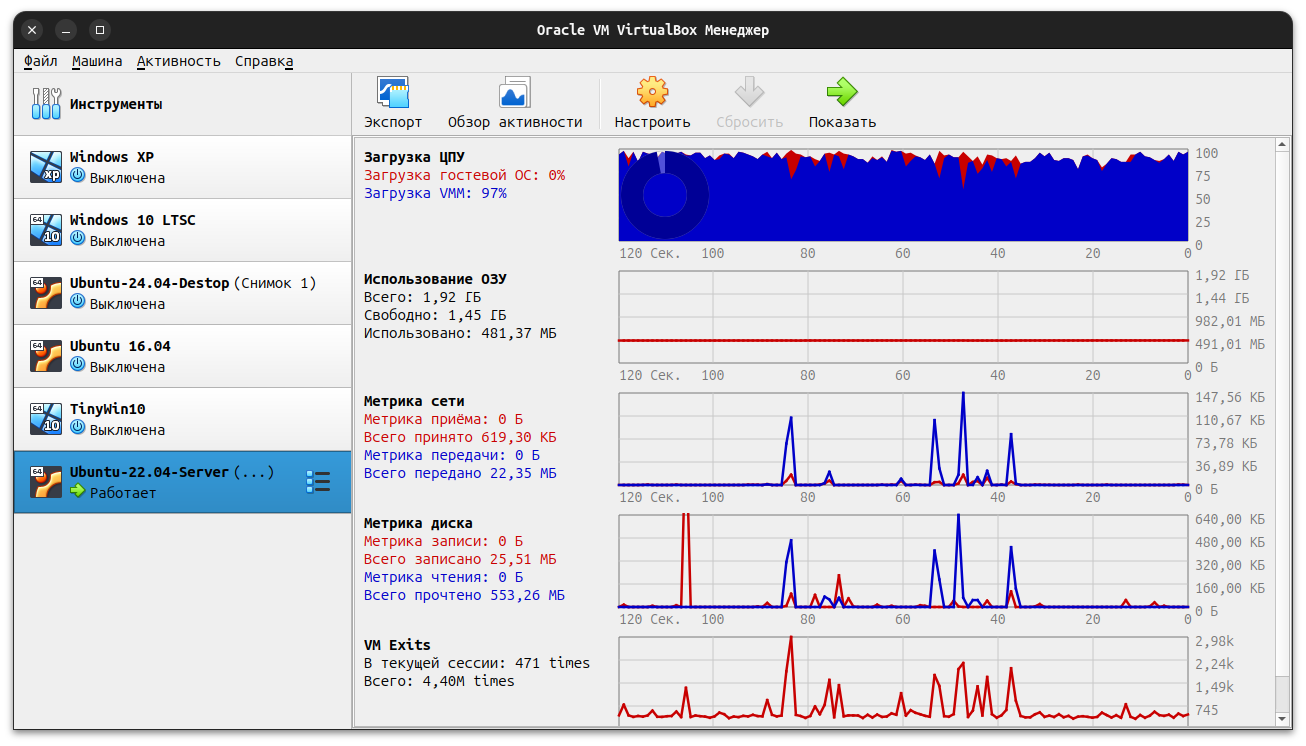Click В текущей сессии: 471 times text
Screen dimensions: 1306x746
coord(477,663)
